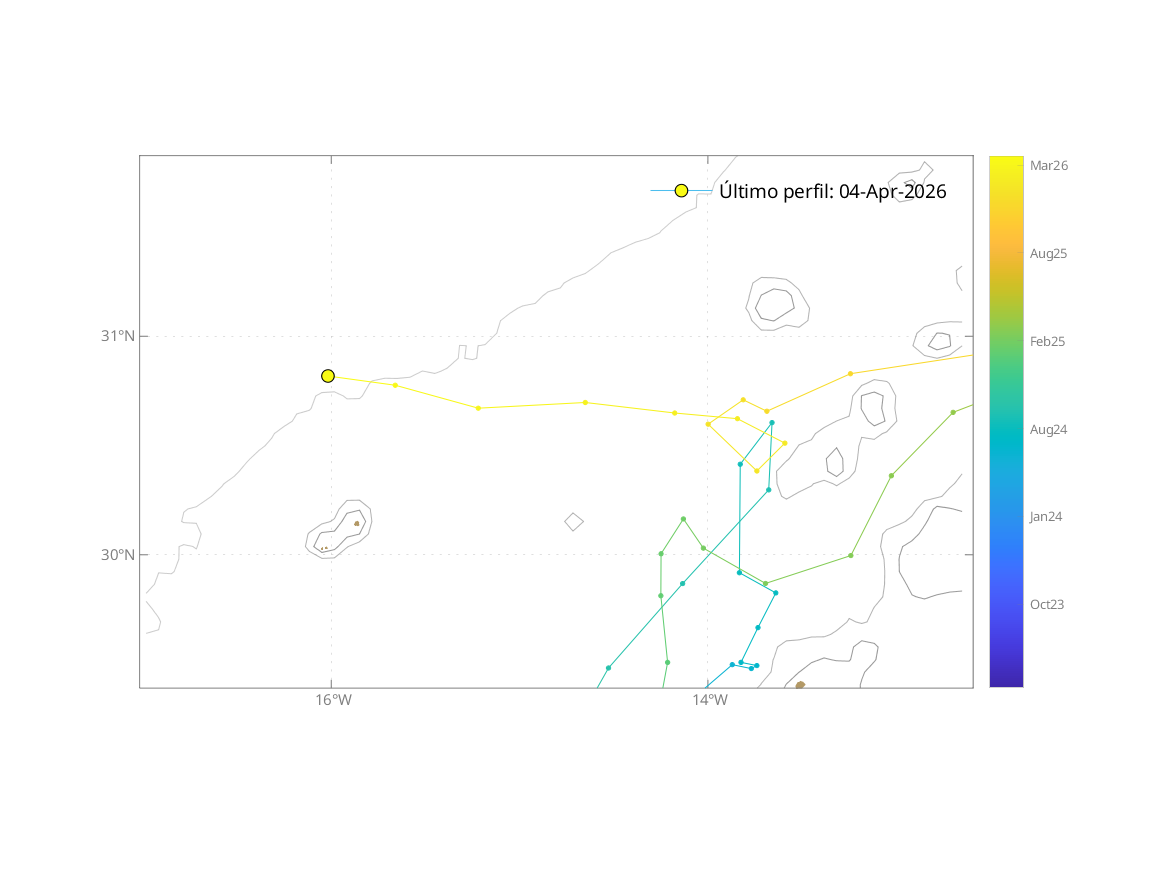Click the Aug25 colorbar label
The height and width of the screenshot is (875, 1167).
pyautogui.click(x=1048, y=254)
